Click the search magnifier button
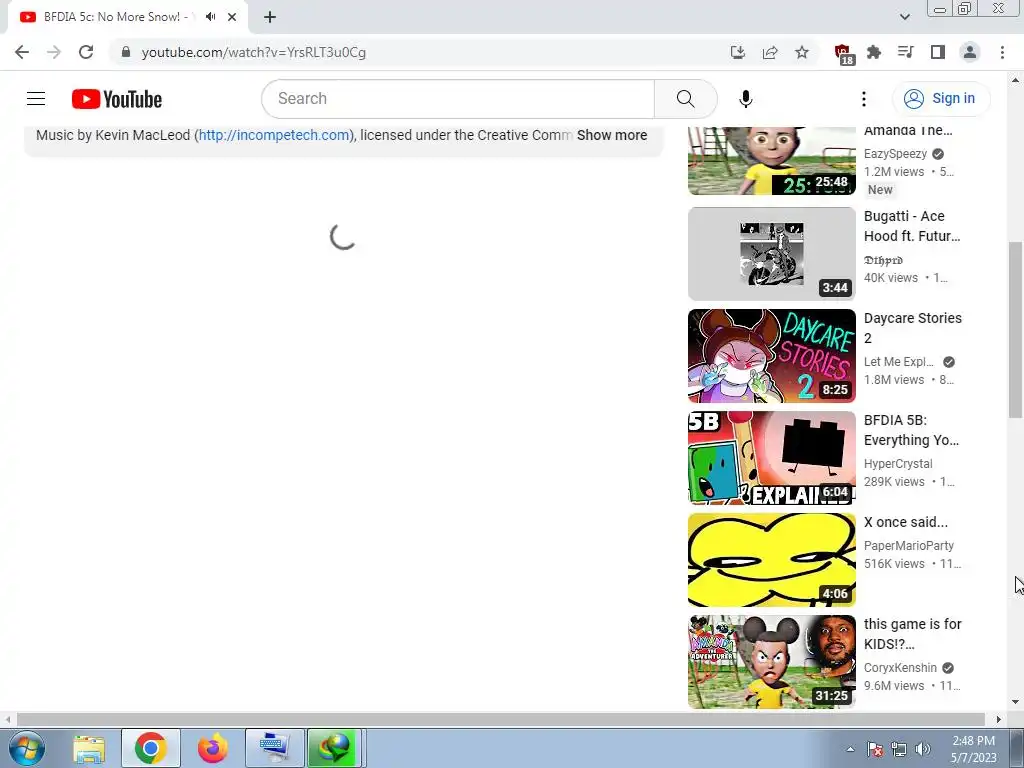Viewport: 1024px width, 768px height. [x=686, y=99]
